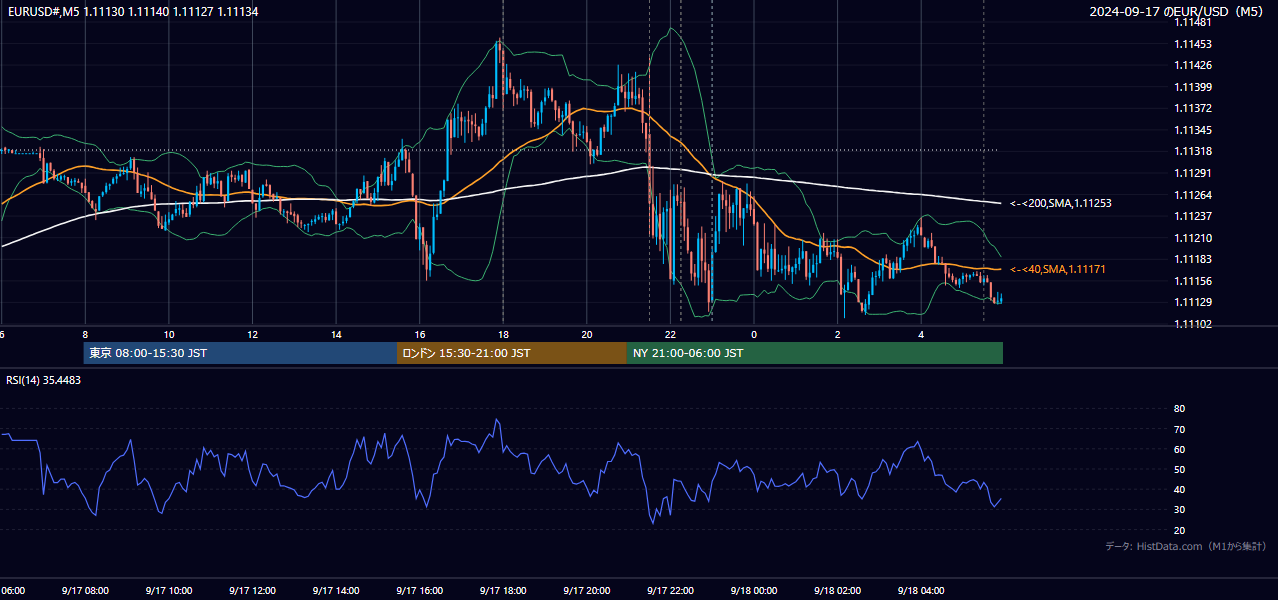Click price axis value 1.11318
Screen dimensions: 1278x600
click(1194, 151)
